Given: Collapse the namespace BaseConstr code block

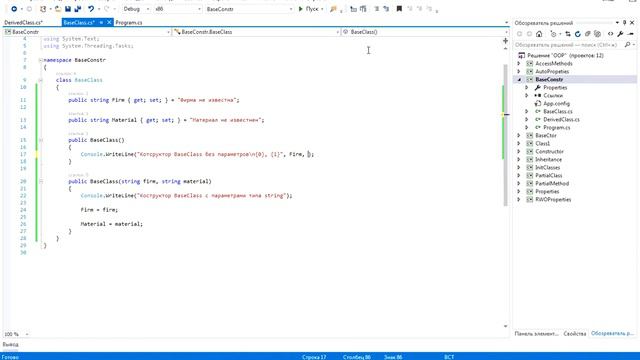Looking at the screenshot, I should [40, 60].
